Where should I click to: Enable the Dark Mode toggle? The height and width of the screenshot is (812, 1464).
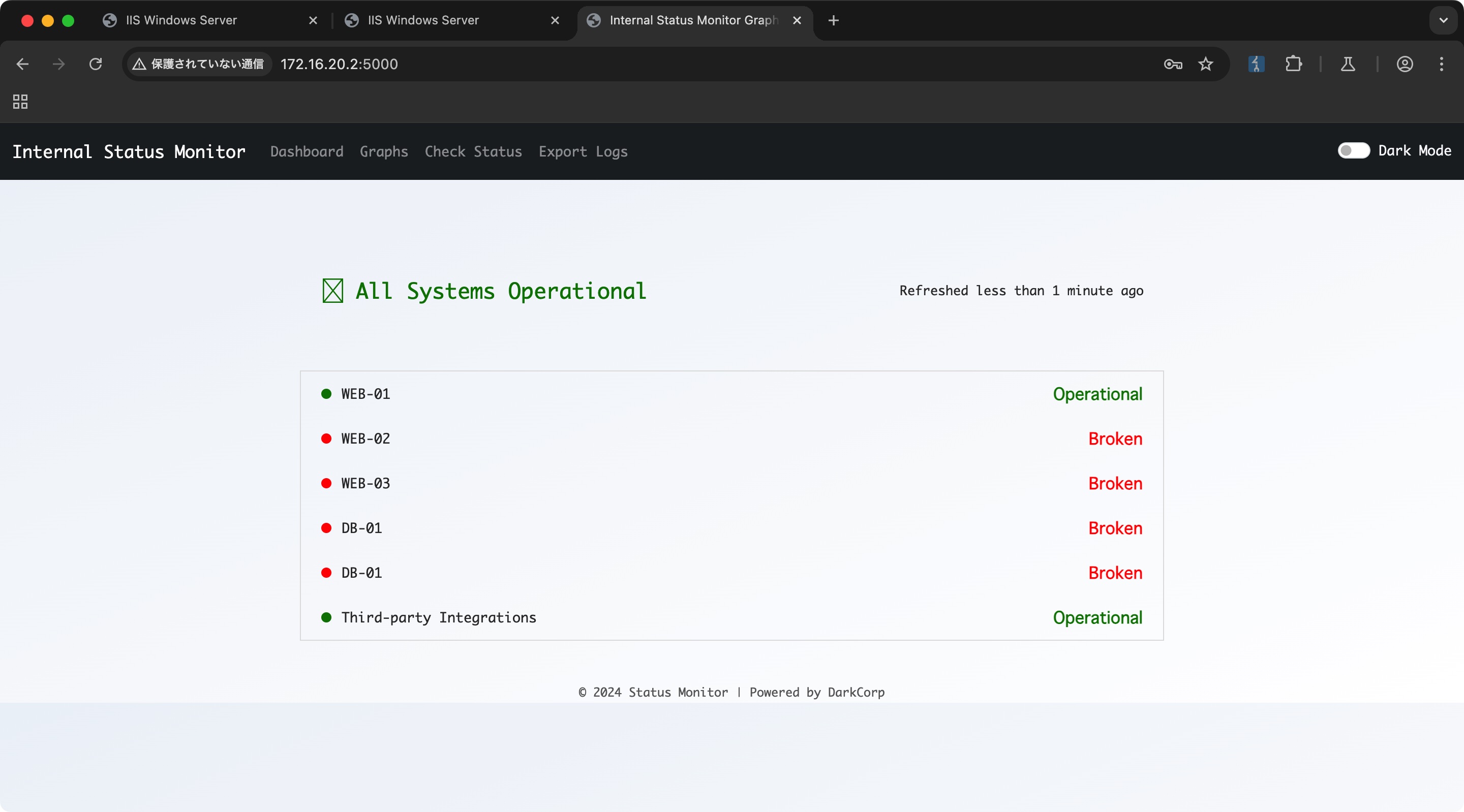click(1353, 150)
